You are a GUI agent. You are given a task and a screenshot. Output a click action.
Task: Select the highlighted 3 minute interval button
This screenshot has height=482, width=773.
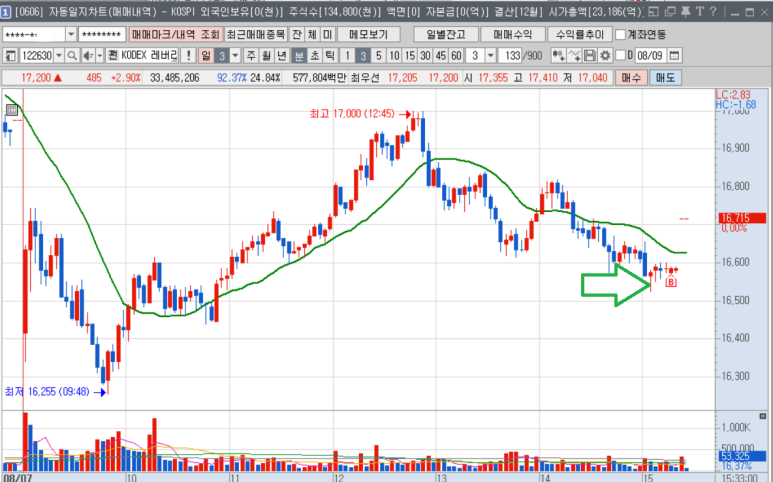363,56
